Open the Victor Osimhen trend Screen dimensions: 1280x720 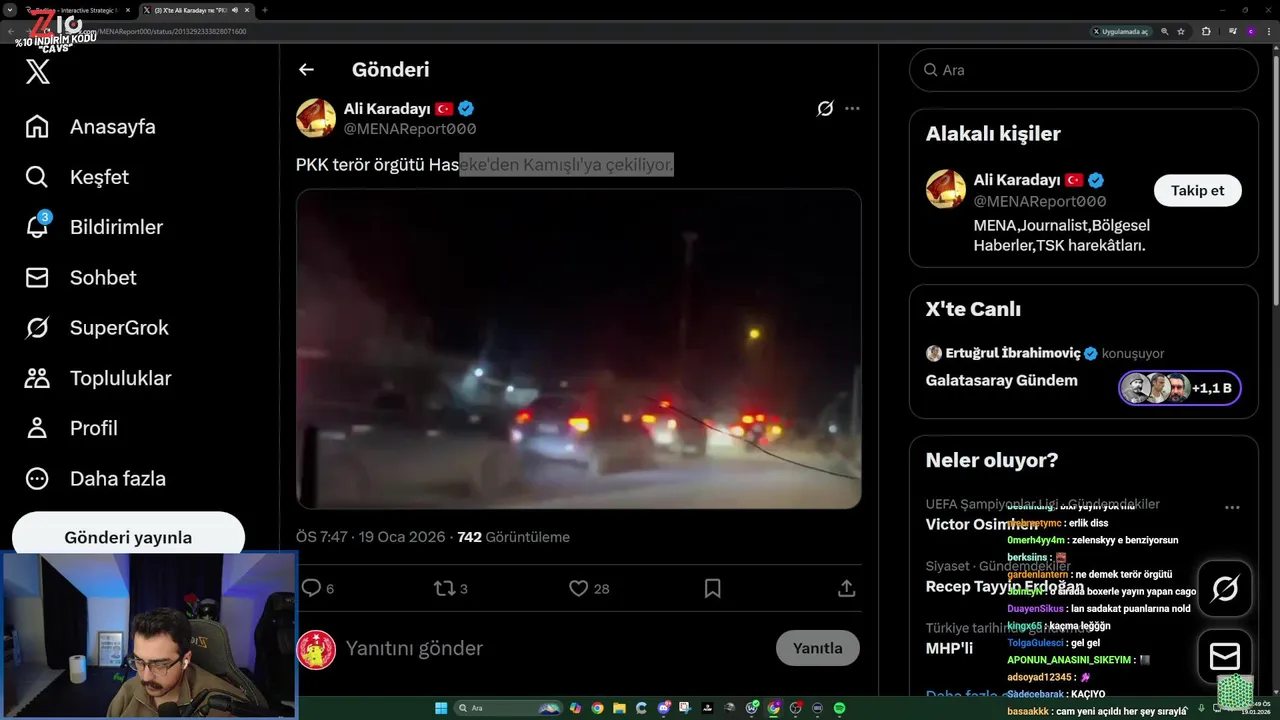point(982,524)
